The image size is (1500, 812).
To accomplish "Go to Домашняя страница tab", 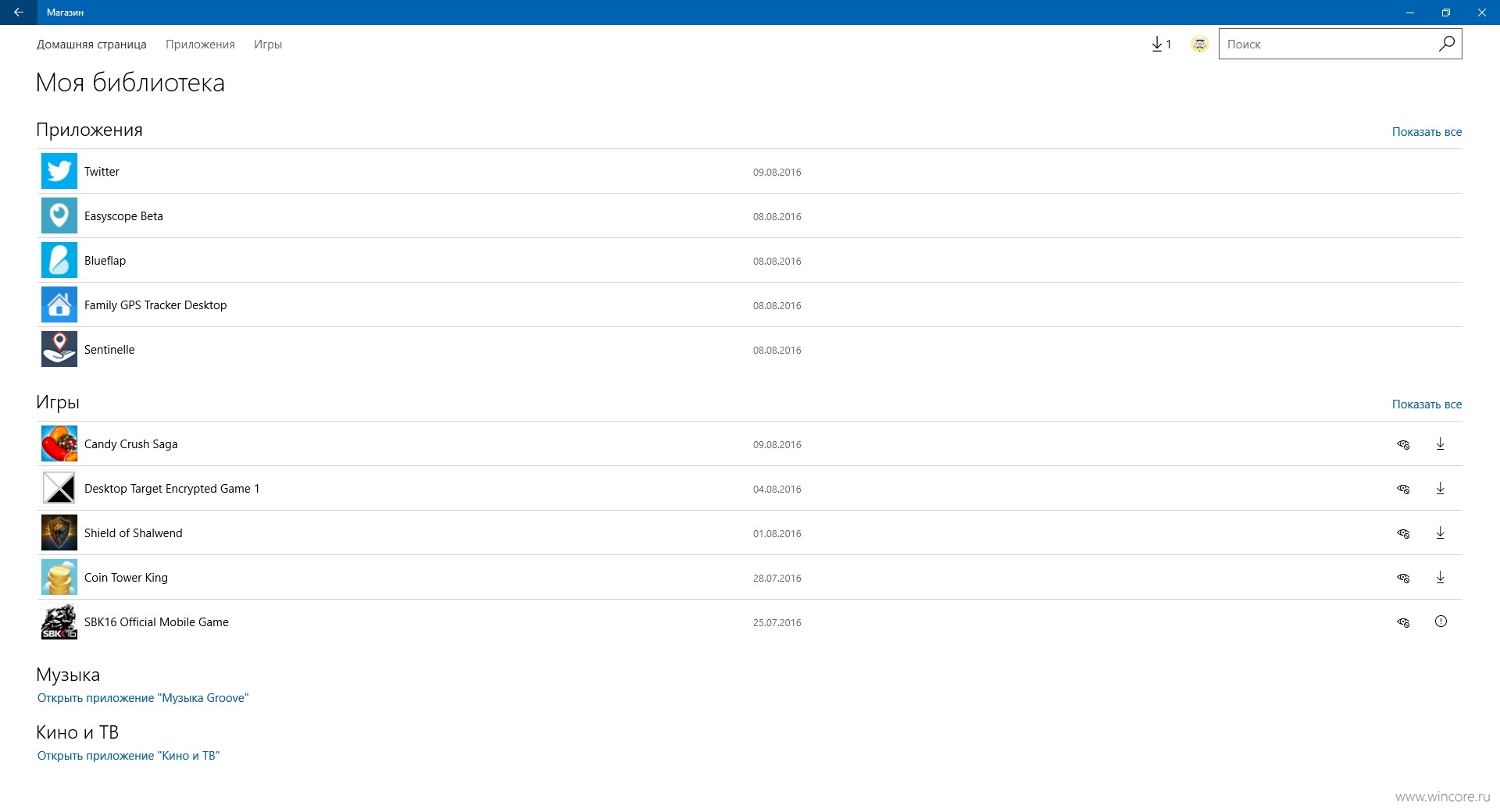I will click(x=91, y=45).
